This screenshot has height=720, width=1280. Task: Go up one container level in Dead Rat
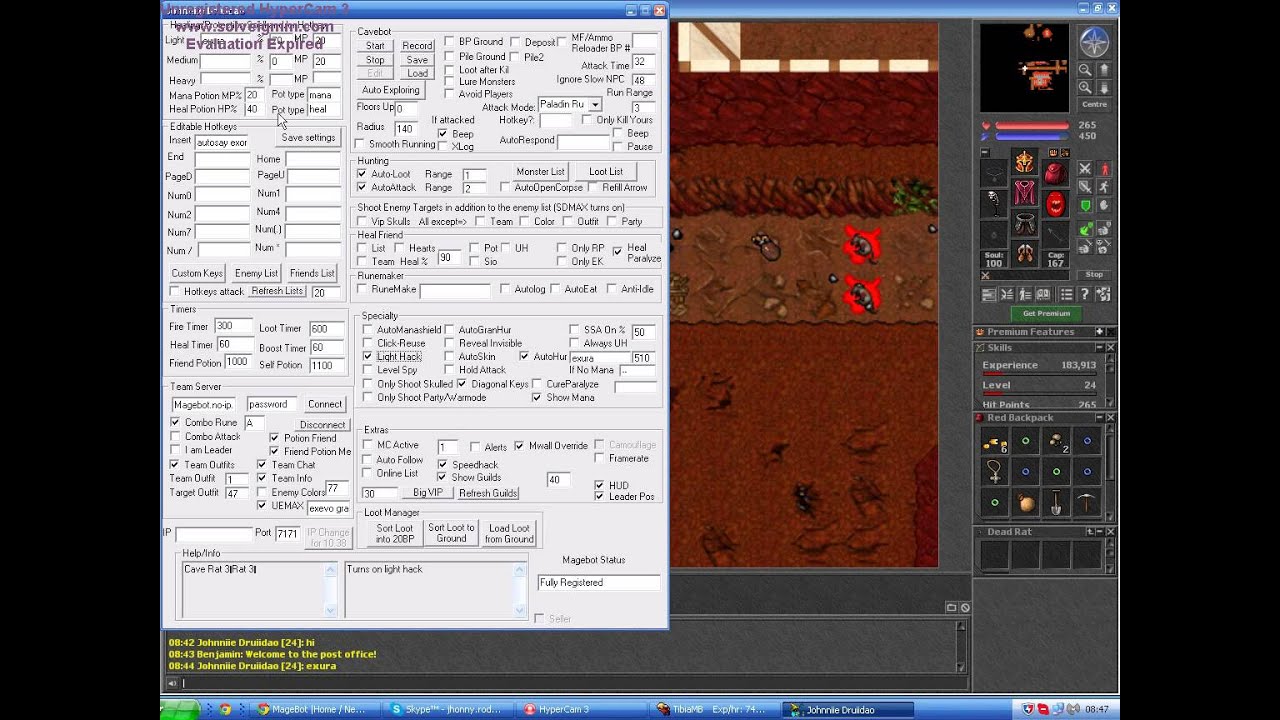(x=1089, y=531)
